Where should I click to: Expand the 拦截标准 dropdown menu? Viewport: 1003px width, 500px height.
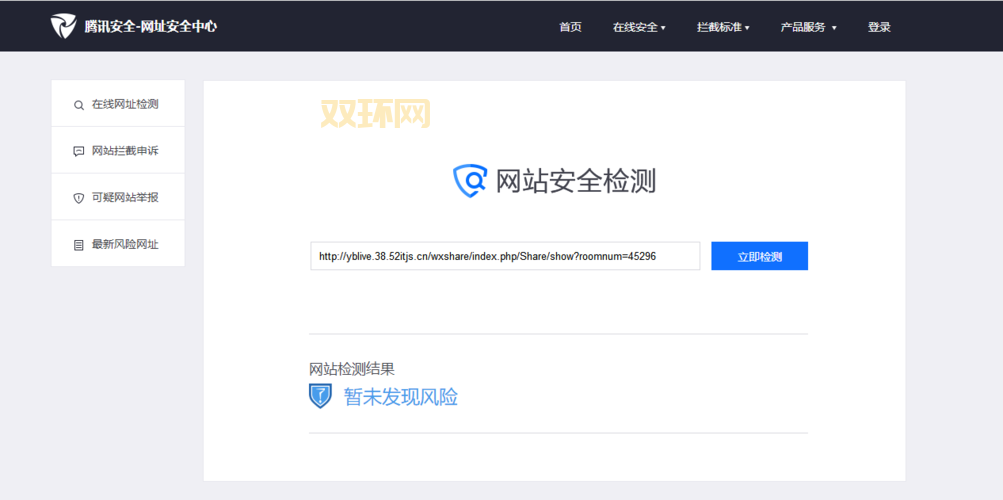tap(723, 27)
